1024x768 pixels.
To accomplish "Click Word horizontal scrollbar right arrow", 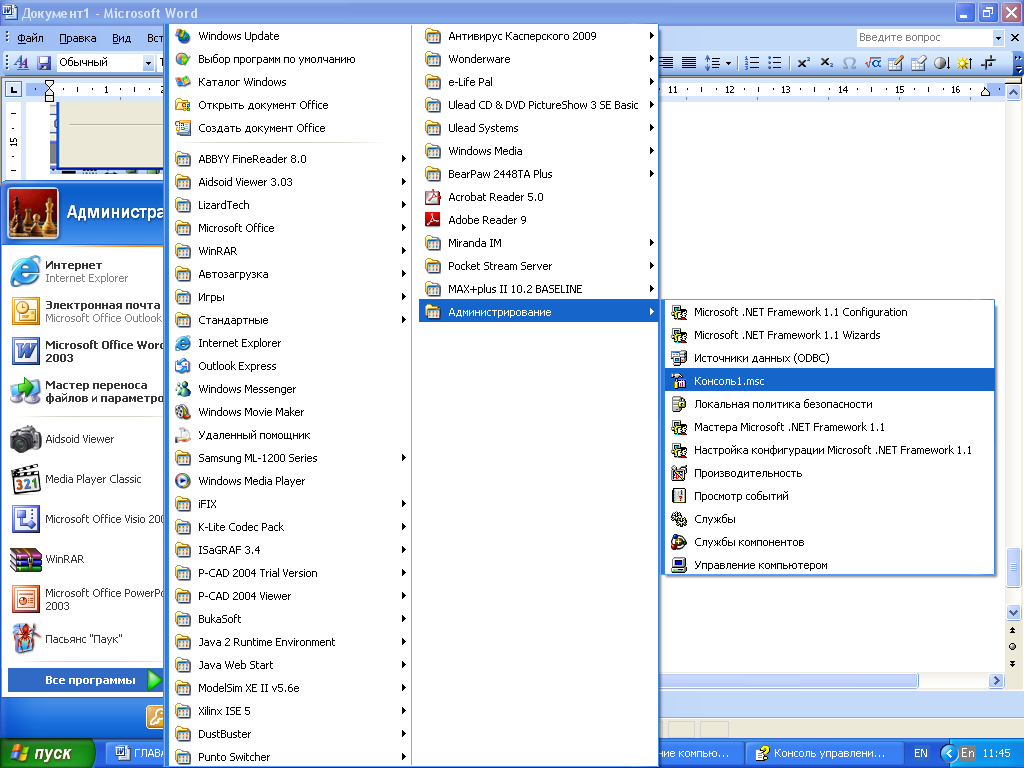I will pos(996,680).
